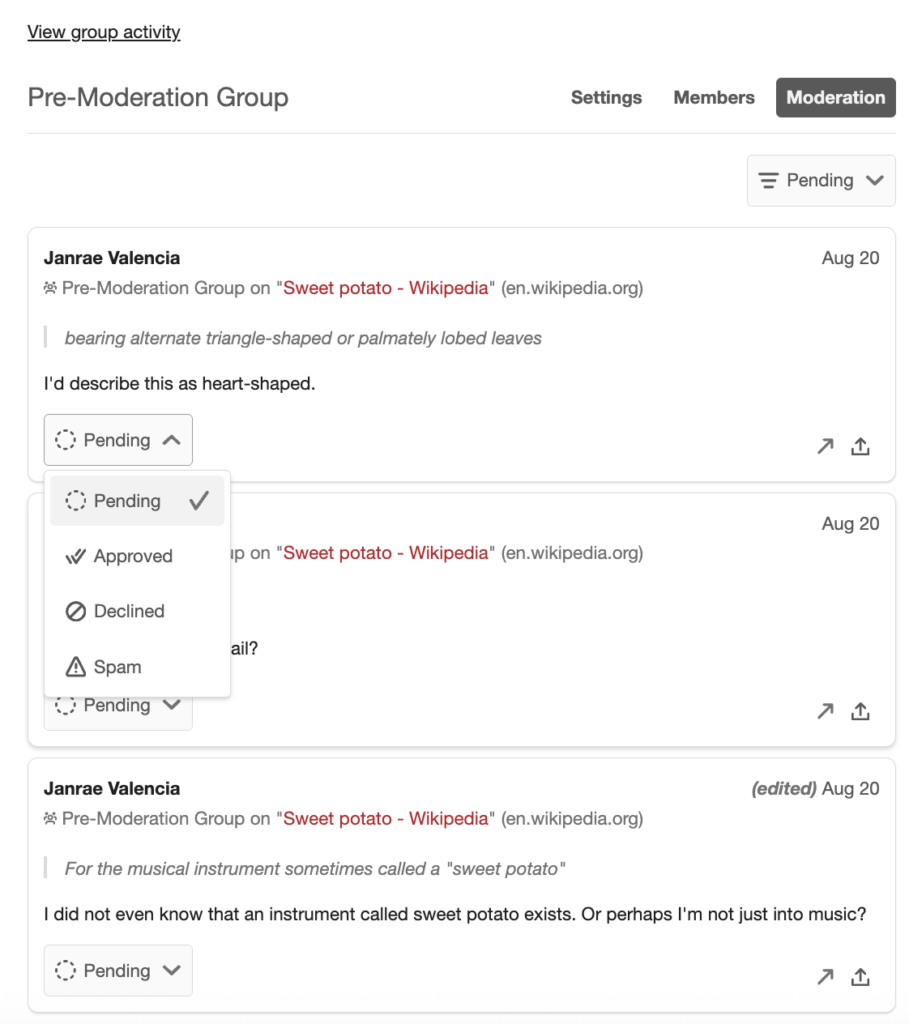Open second annotation in context via arrow icon
Viewport: 909px width, 1024px height.
coord(826,711)
